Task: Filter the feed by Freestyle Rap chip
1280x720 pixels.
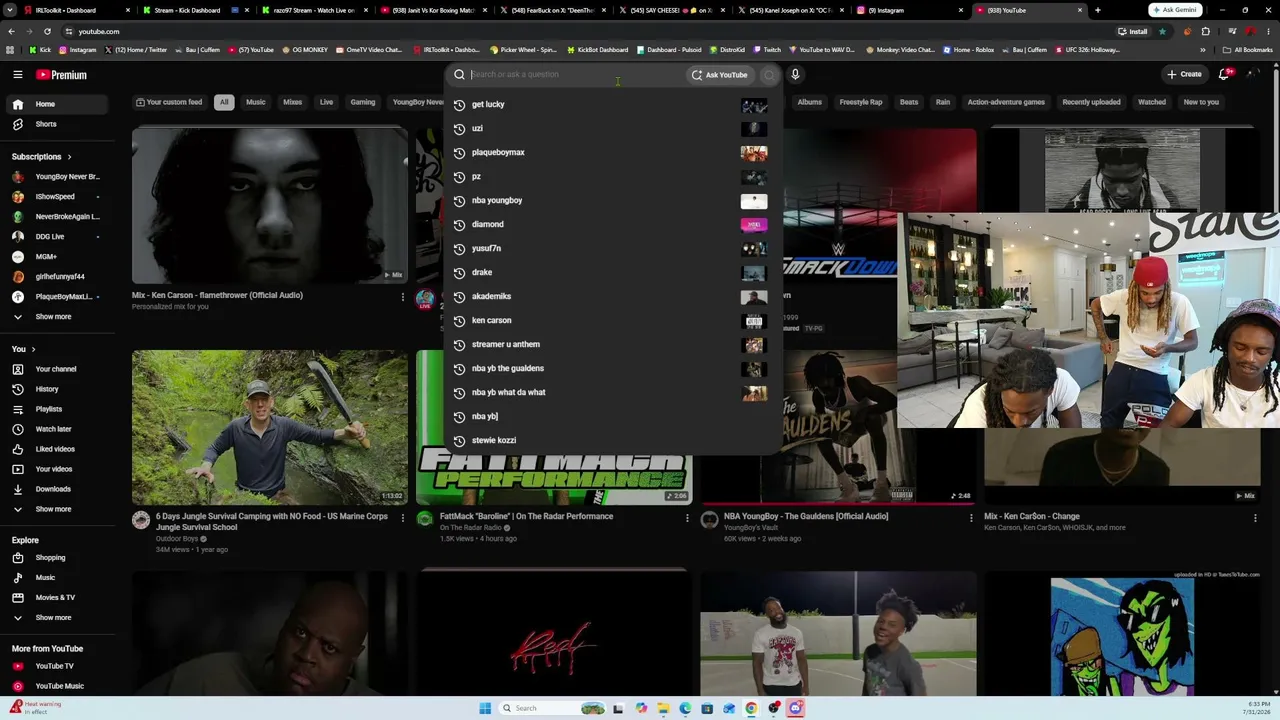Action: (861, 102)
